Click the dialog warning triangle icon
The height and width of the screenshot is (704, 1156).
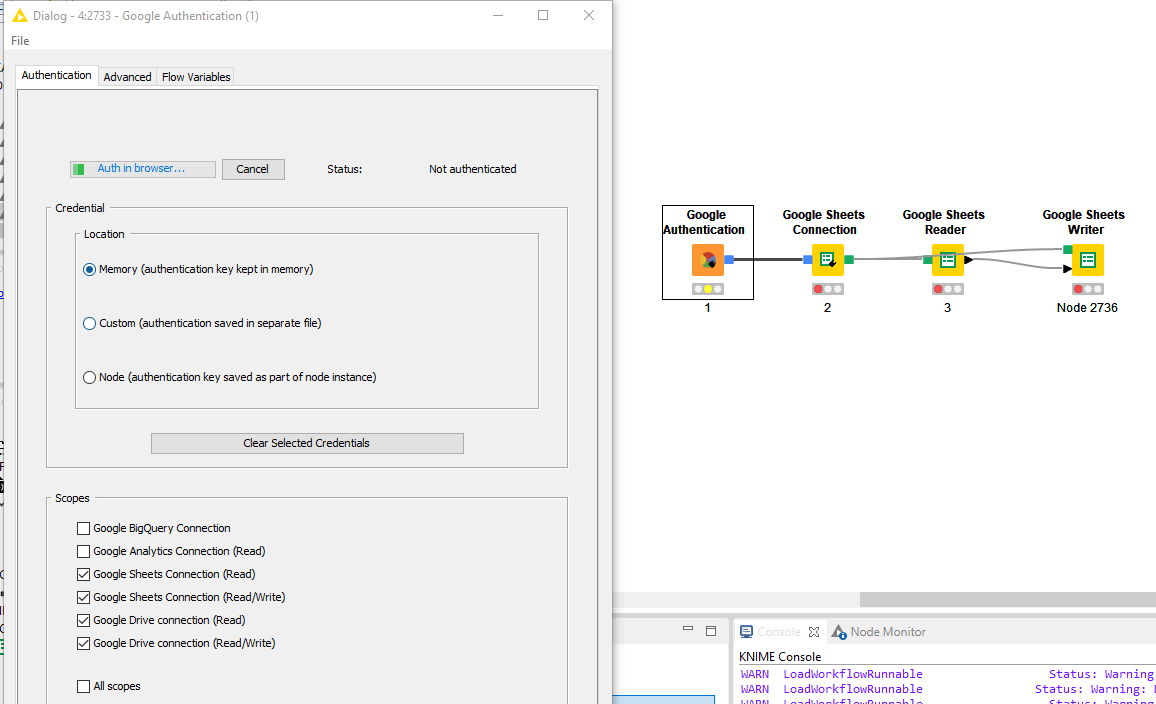point(20,15)
